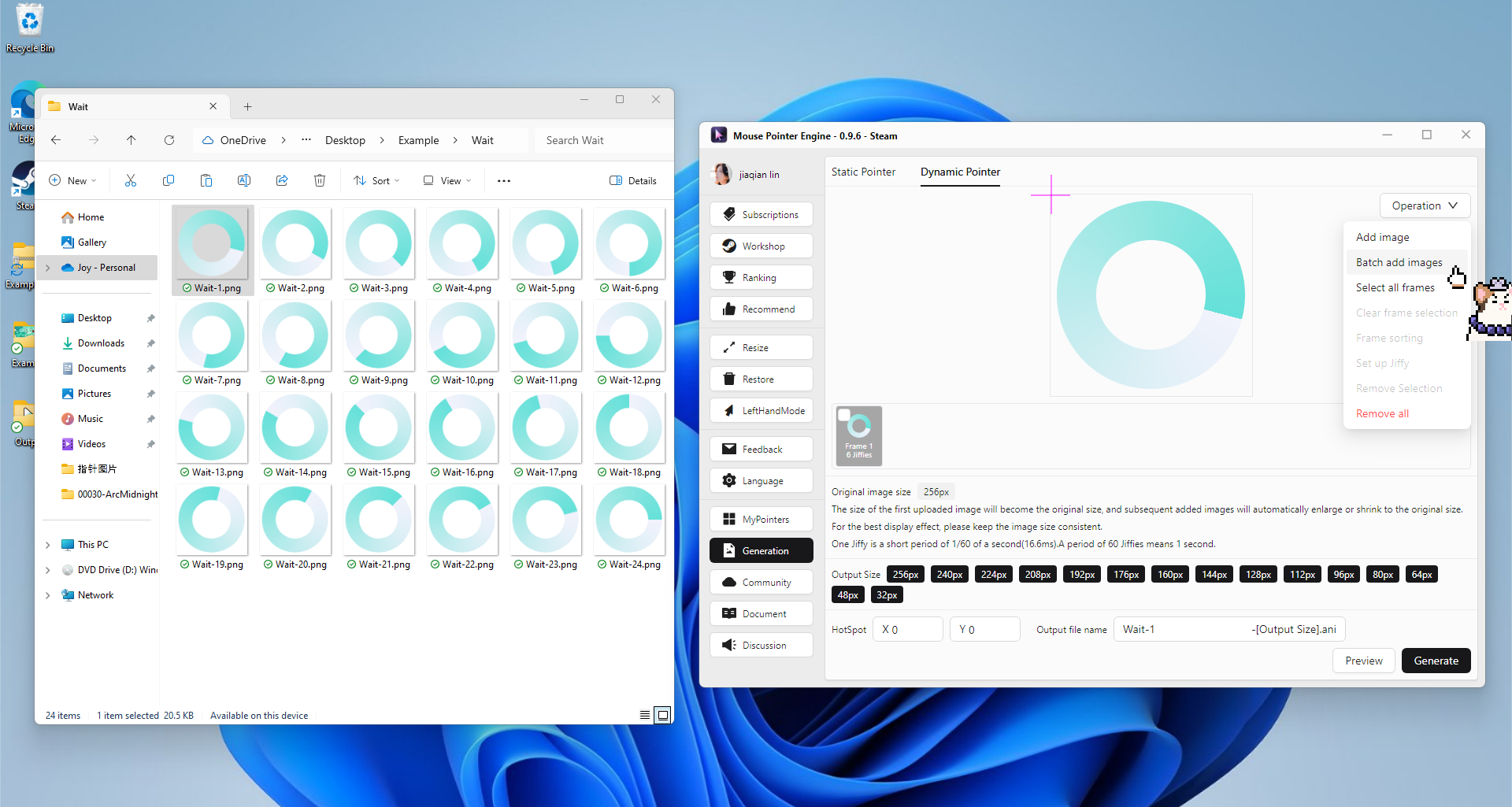
Task: Open the Feedback envelope item
Action: click(x=761, y=450)
